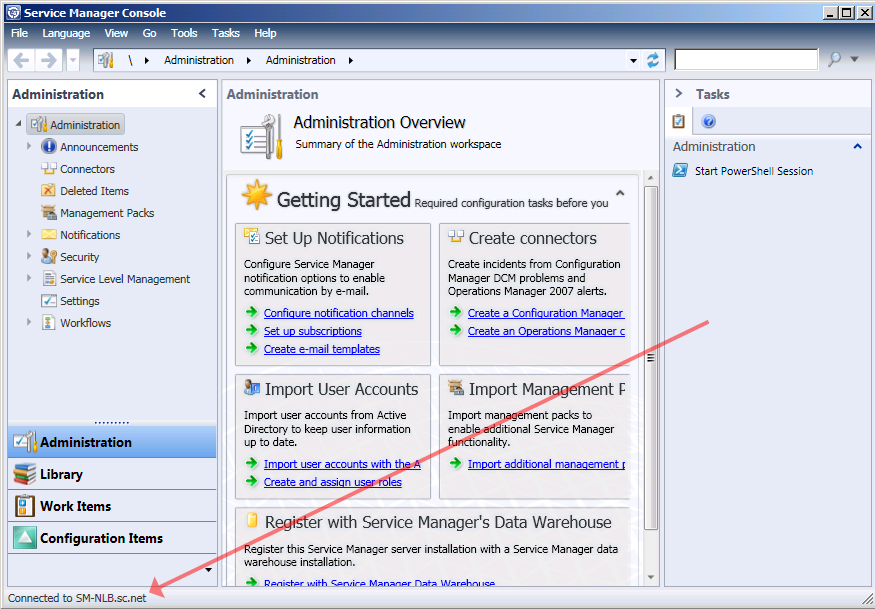This screenshot has height=609, width=875.
Task: Open Settings icon in navigation tree
Action: click(x=49, y=301)
